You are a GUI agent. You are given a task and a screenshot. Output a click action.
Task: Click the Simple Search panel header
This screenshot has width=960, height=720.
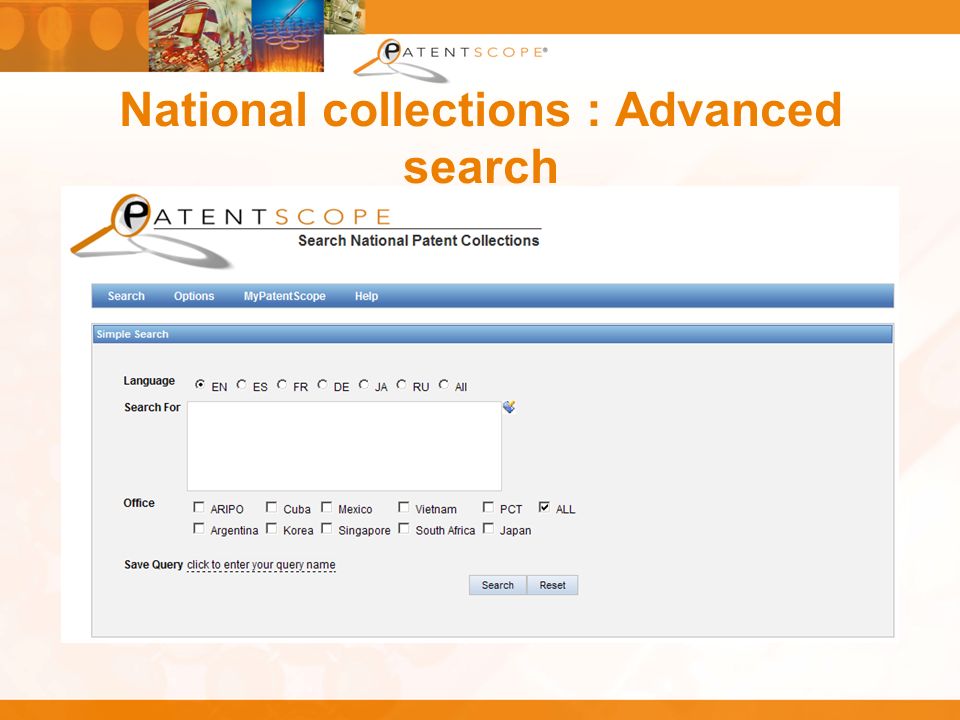click(x=492, y=334)
